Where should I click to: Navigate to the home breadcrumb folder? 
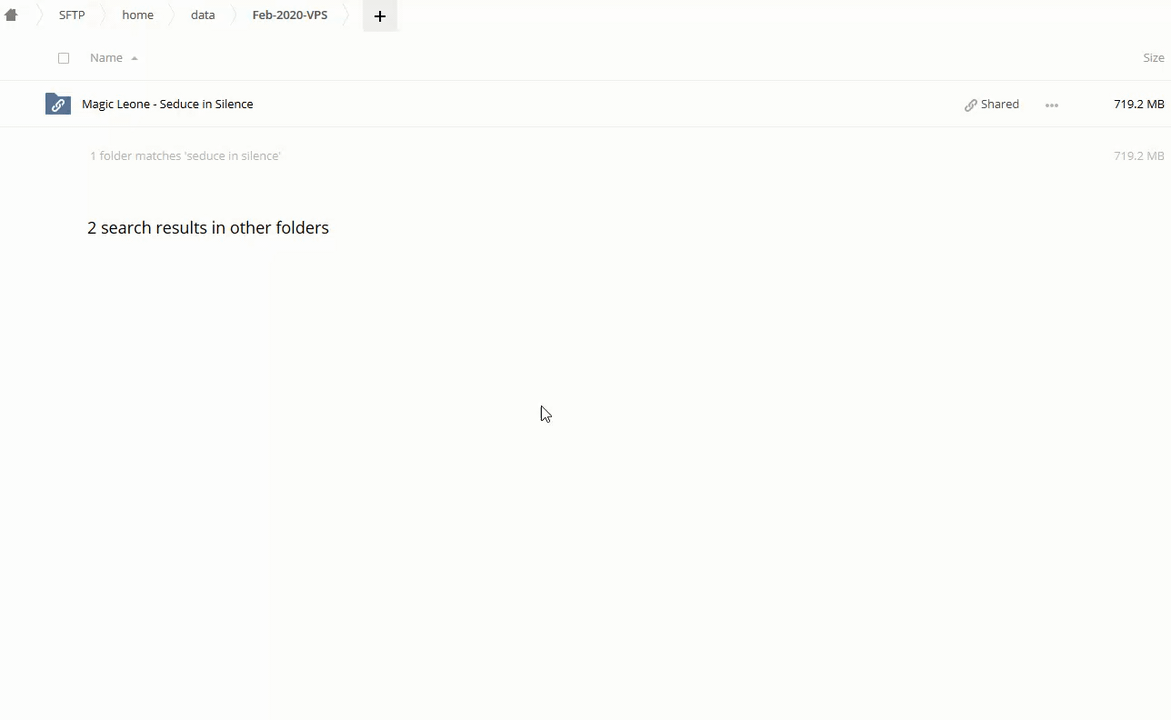[x=138, y=15]
